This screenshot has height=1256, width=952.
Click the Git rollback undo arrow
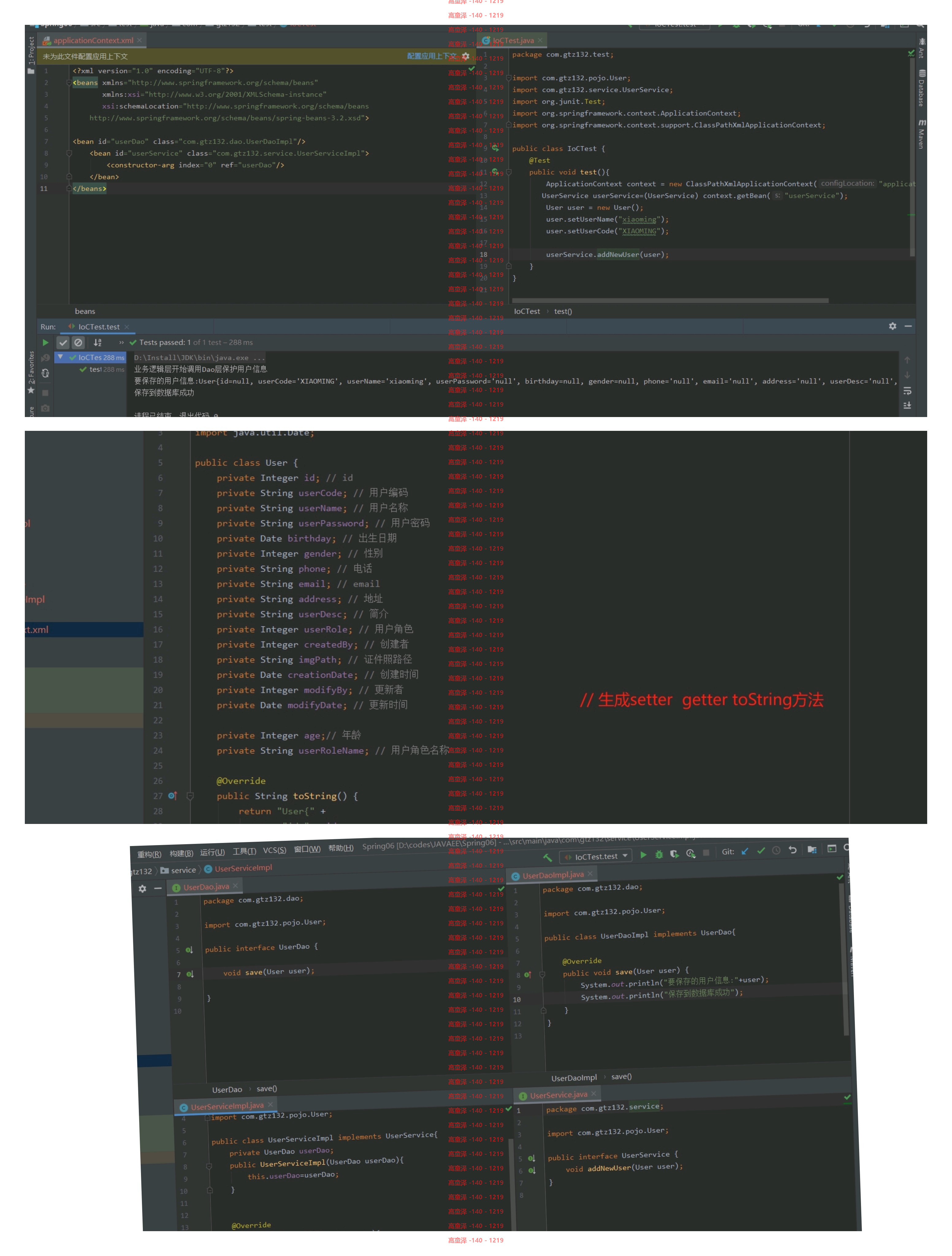click(x=793, y=849)
